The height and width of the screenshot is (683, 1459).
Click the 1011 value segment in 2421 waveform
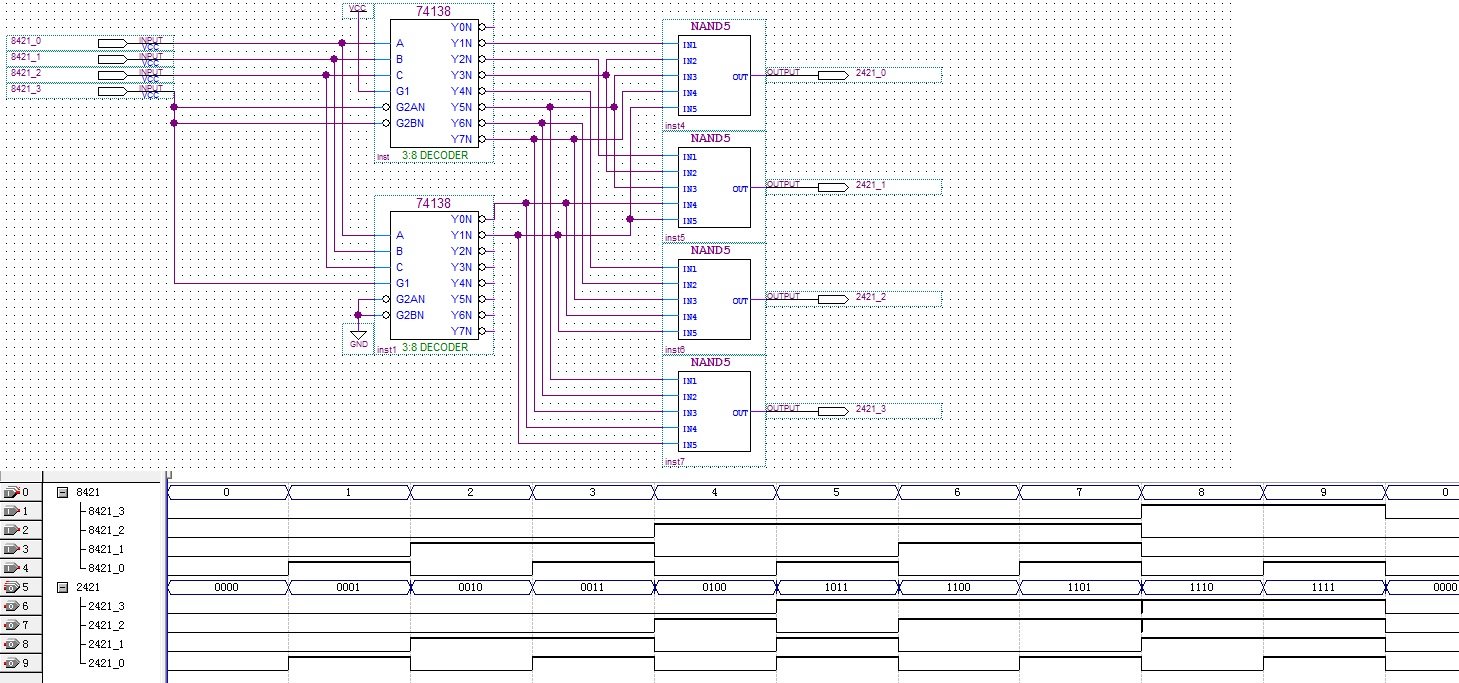point(836,587)
